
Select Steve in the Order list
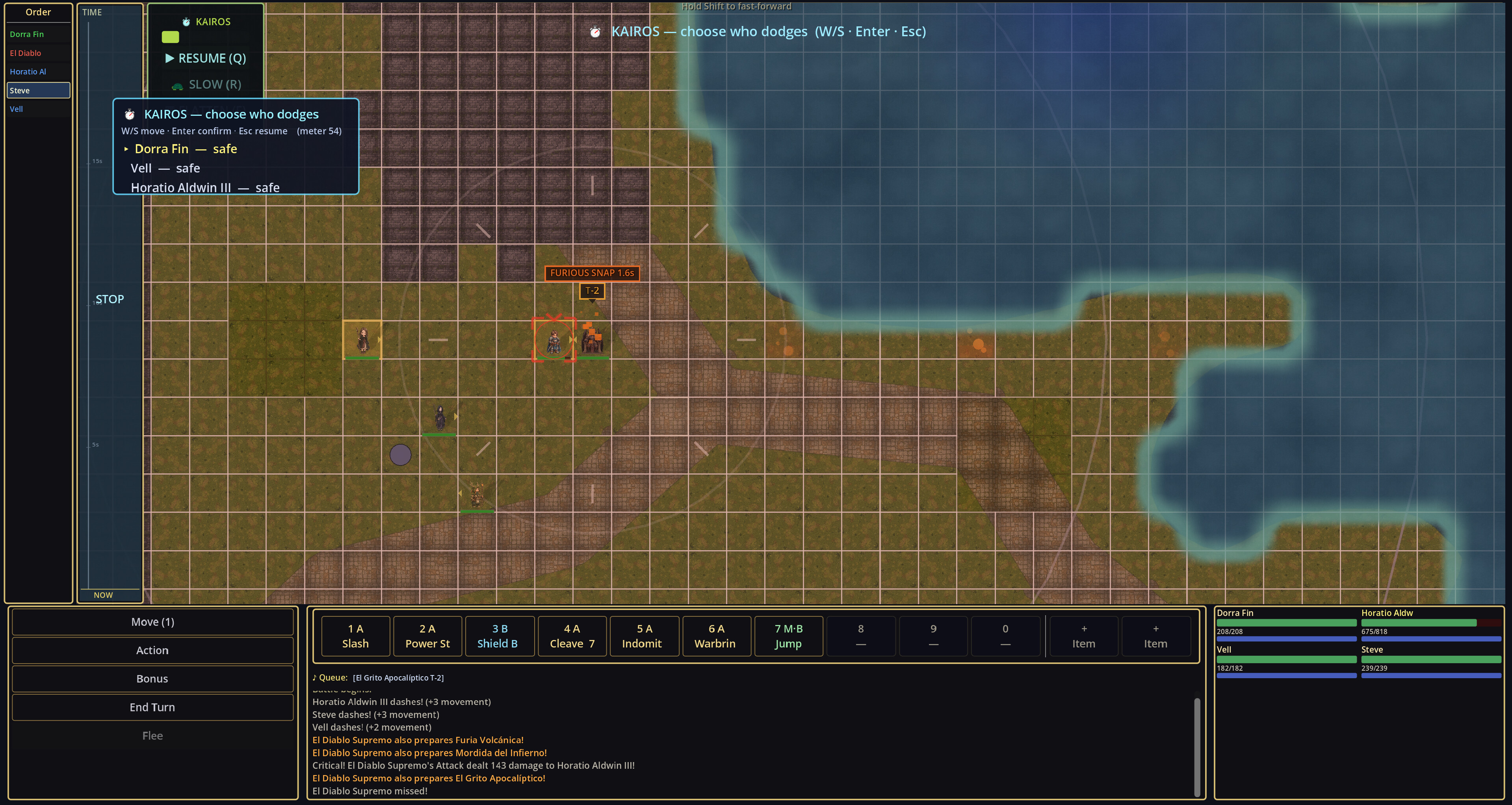(x=38, y=90)
